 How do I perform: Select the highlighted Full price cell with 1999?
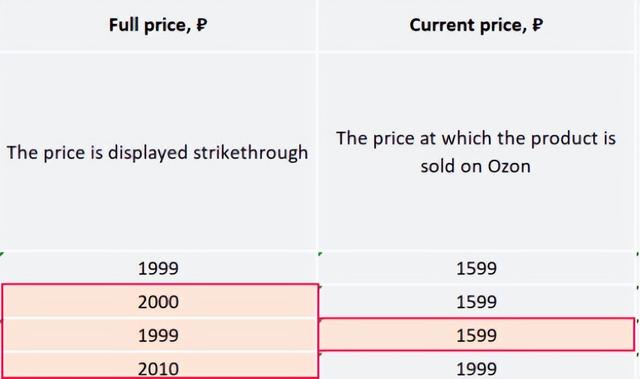tap(158, 335)
